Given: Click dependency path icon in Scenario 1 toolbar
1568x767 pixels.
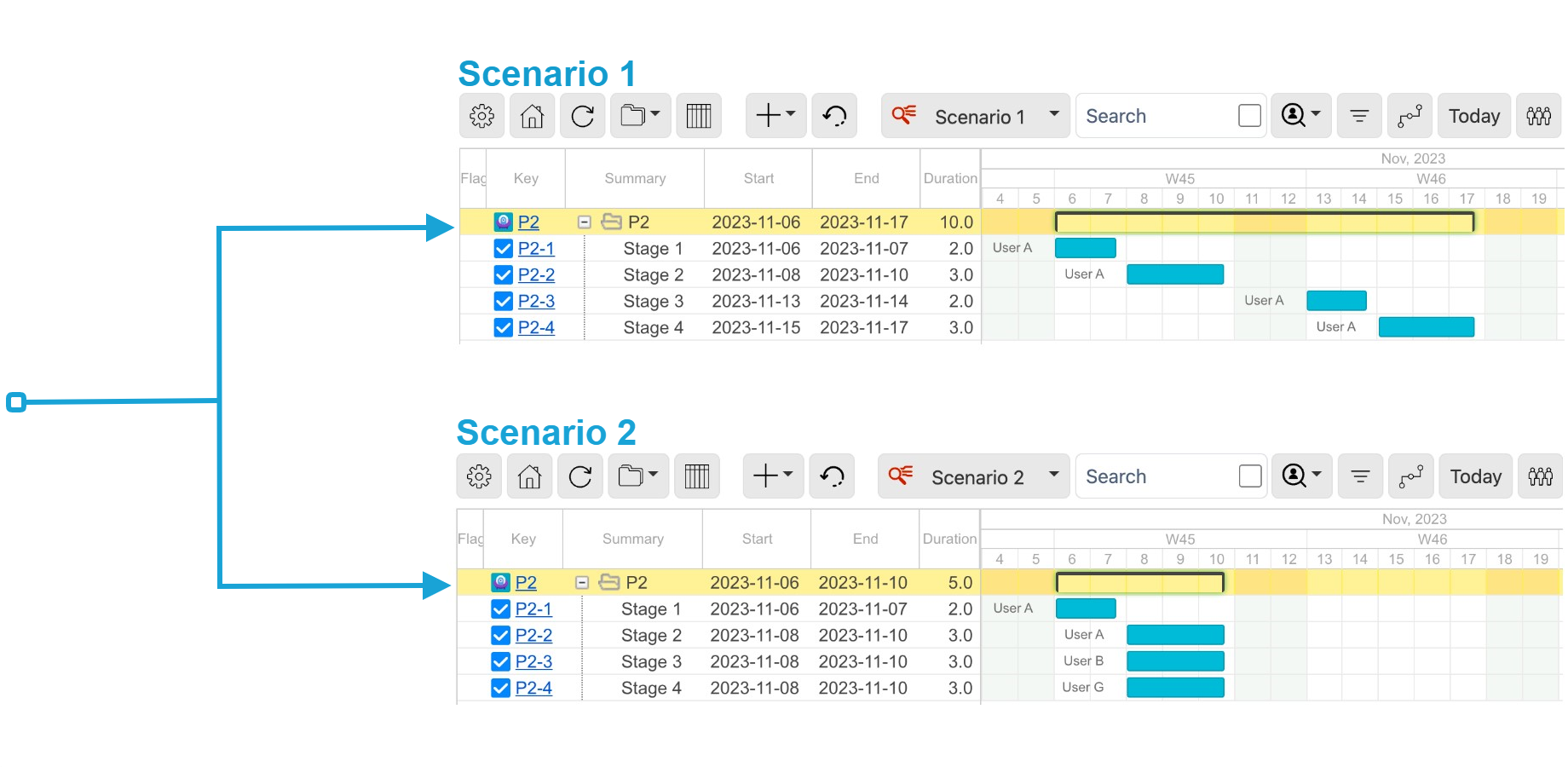Looking at the screenshot, I should tap(1409, 116).
